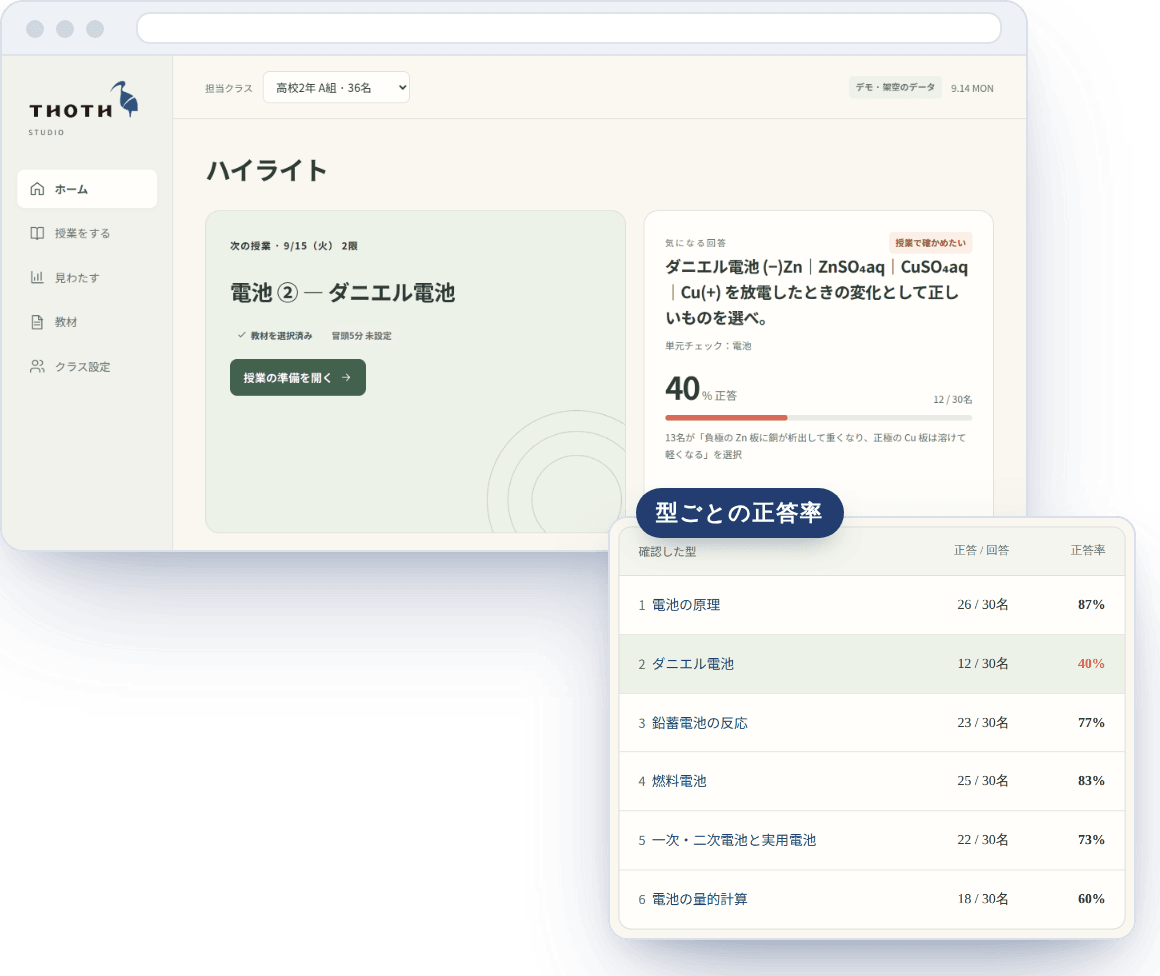Select 教材 in the sidebar
Image resolution: width=1160 pixels, height=976 pixels.
87,322
